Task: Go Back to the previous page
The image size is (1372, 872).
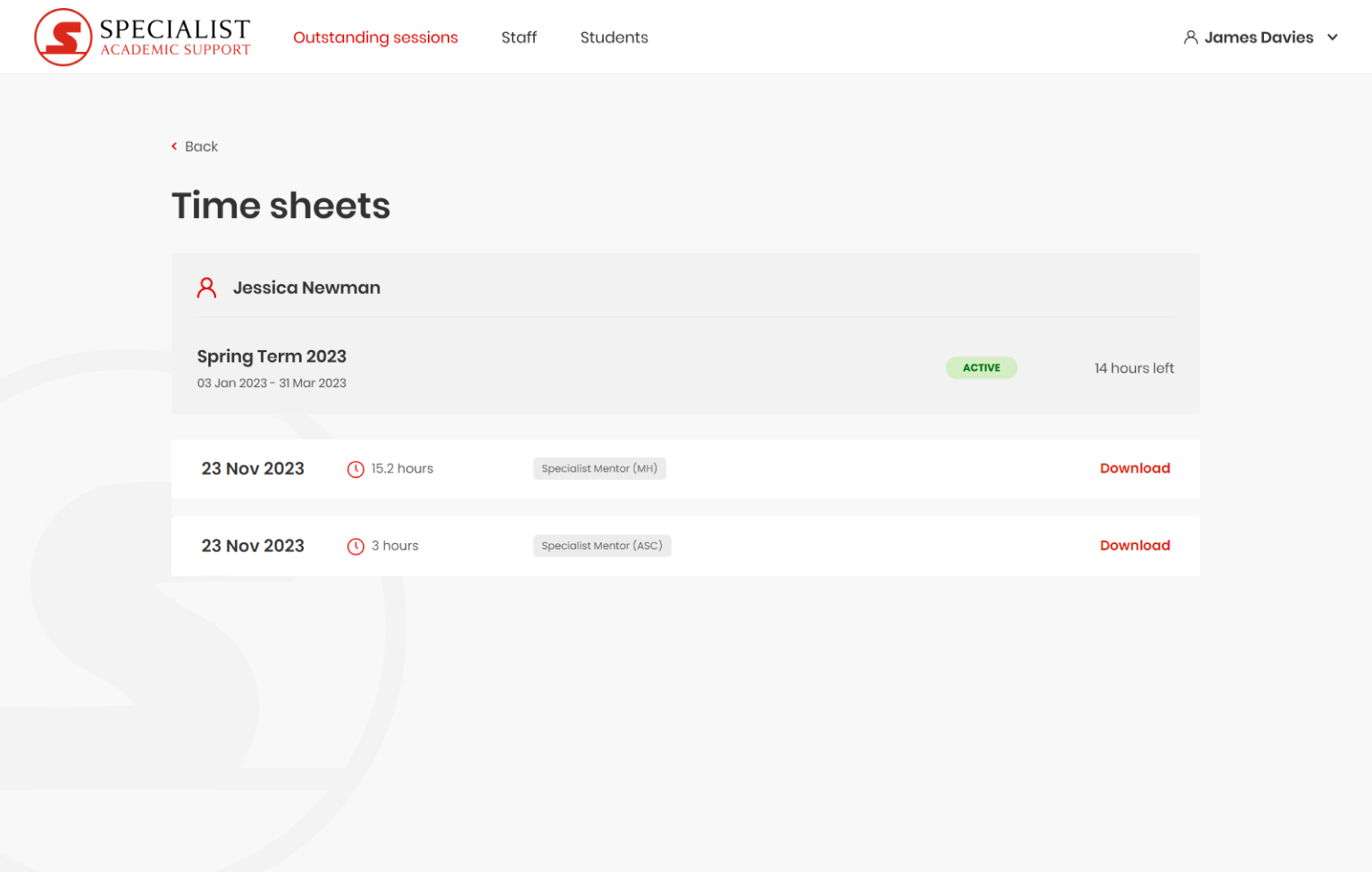Action: [x=201, y=147]
